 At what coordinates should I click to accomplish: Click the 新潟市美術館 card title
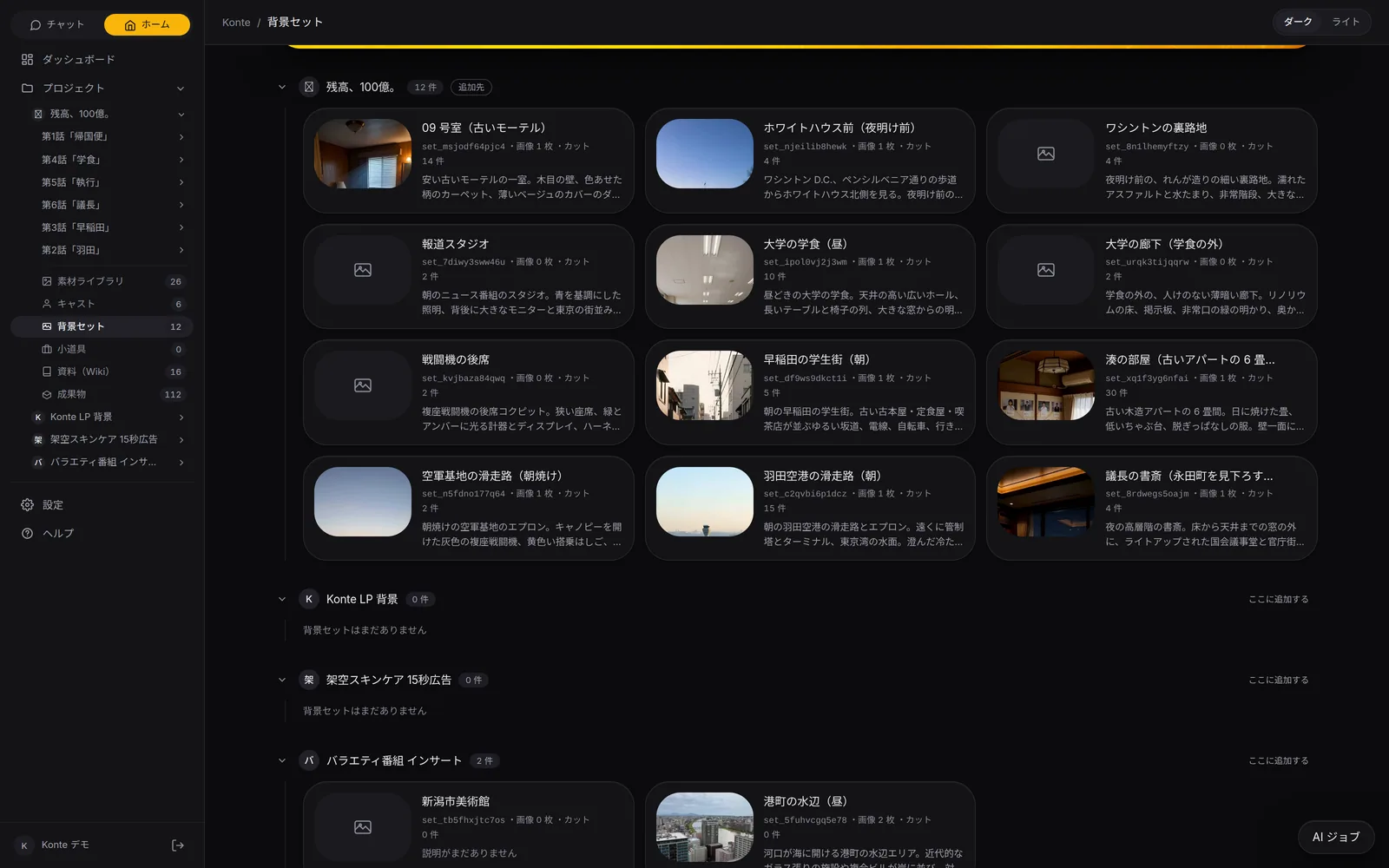[456, 801]
